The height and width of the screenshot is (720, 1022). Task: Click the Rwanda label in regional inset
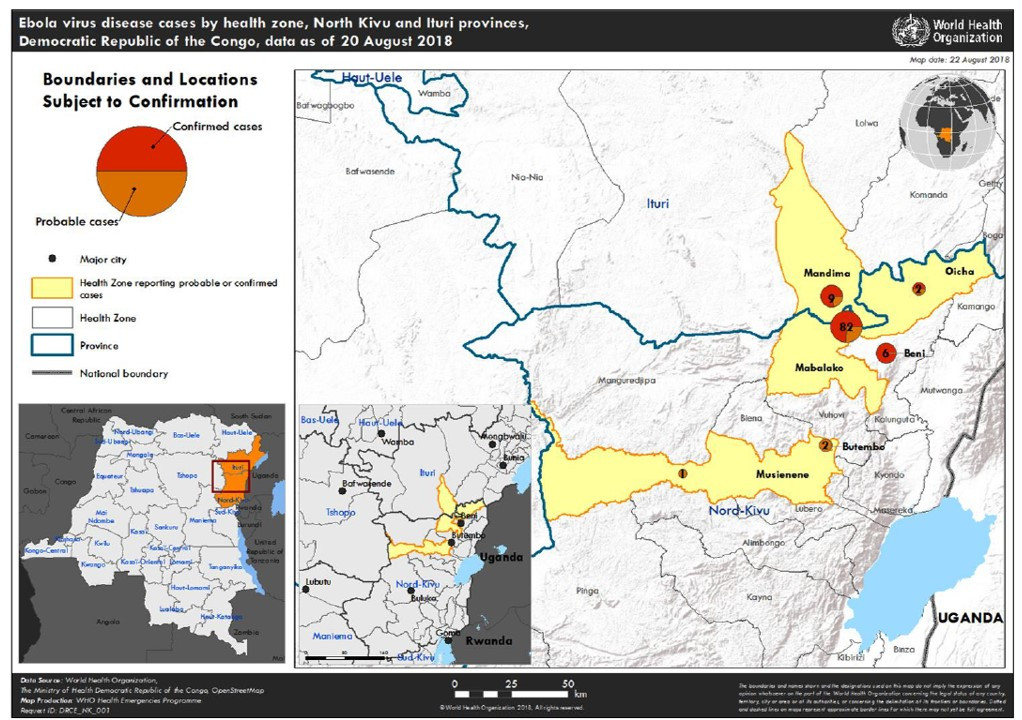pyautogui.click(x=489, y=641)
